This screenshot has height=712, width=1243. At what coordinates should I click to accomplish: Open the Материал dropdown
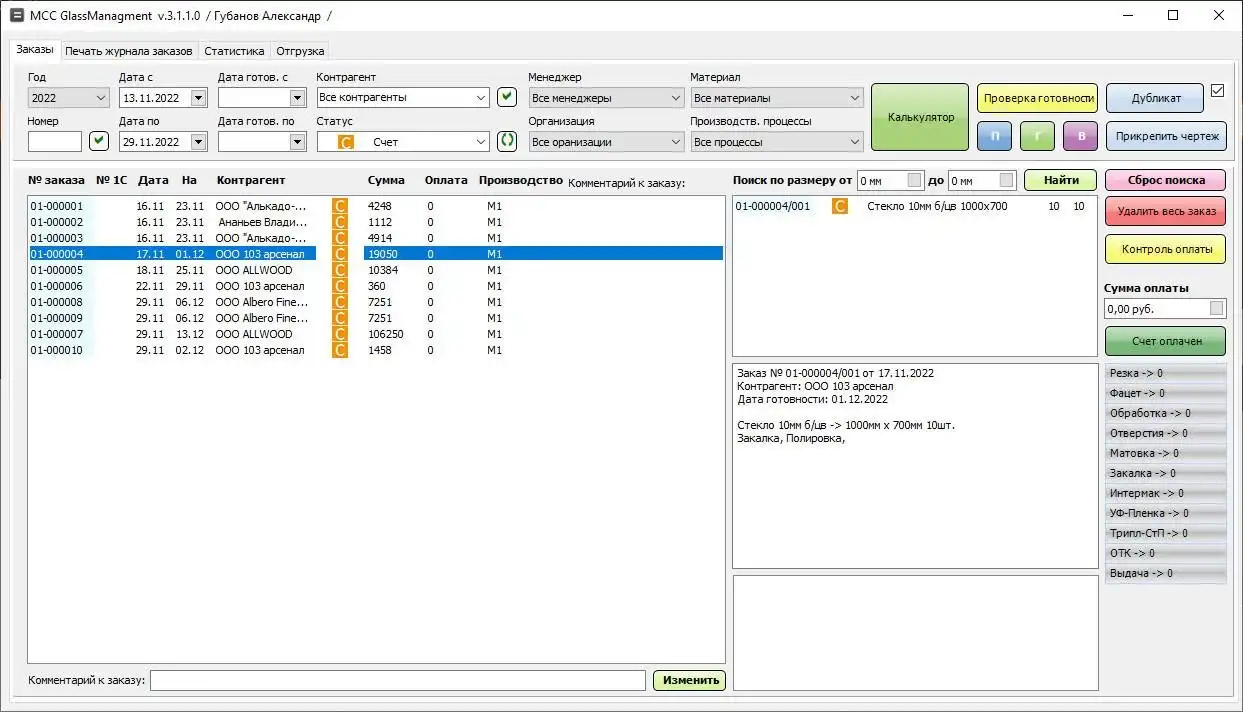[x=853, y=97]
